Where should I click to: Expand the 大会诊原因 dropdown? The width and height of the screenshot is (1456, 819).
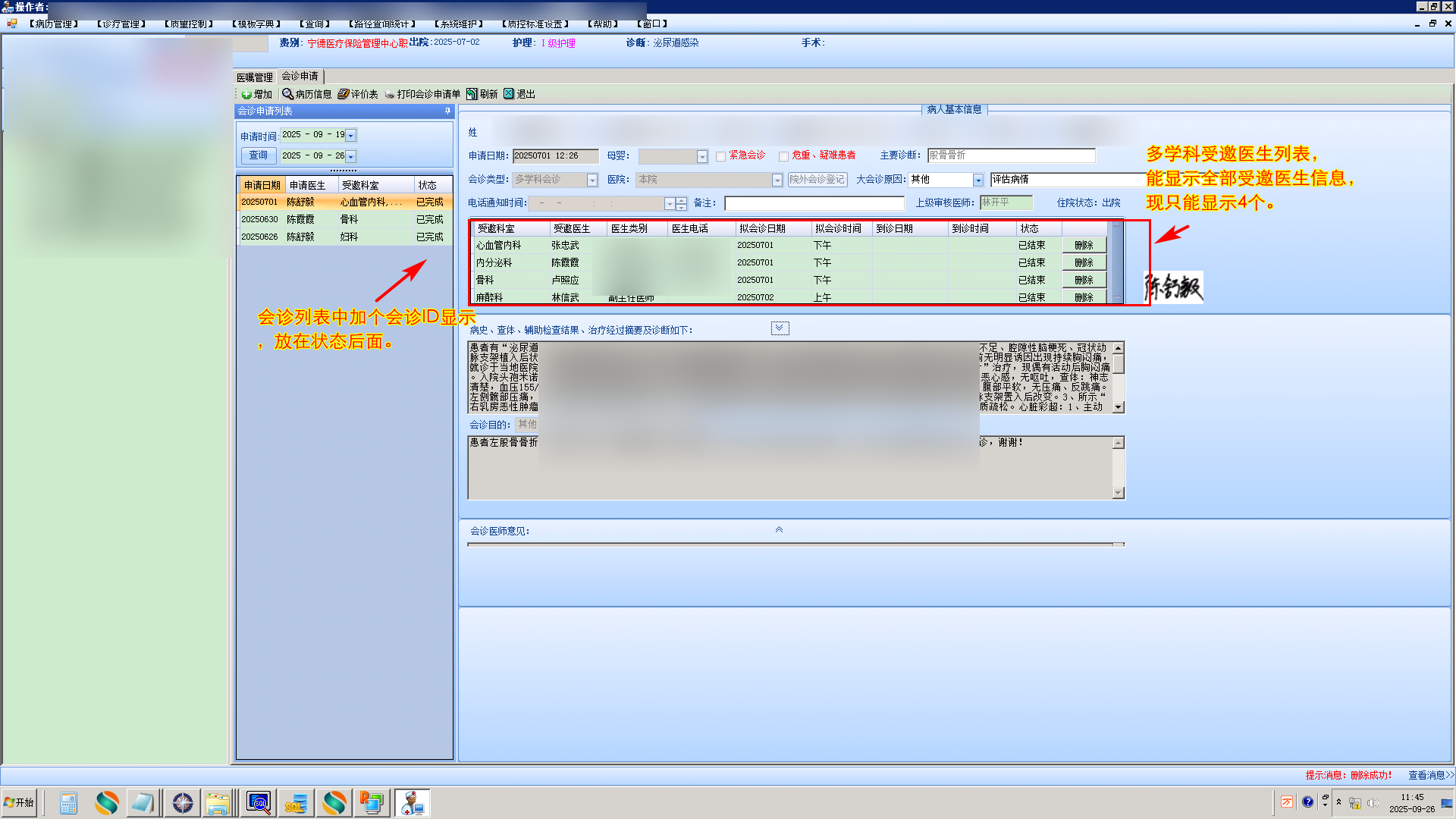point(978,180)
